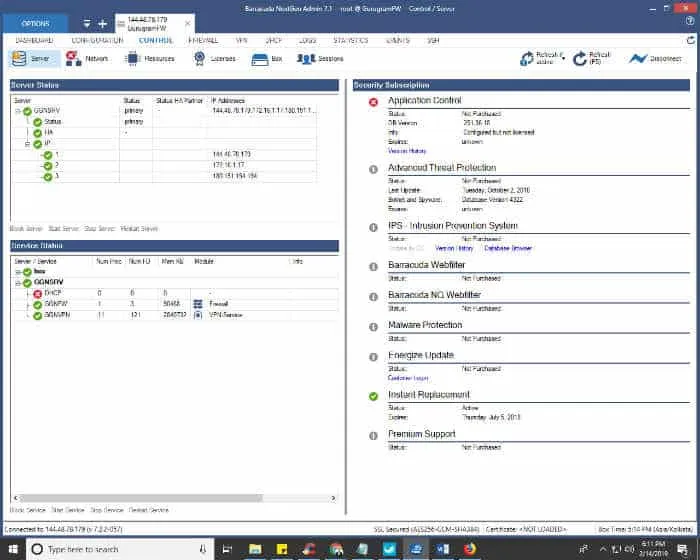Switch to the EVENTS tab
The width and height of the screenshot is (700, 560).
pos(398,40)
